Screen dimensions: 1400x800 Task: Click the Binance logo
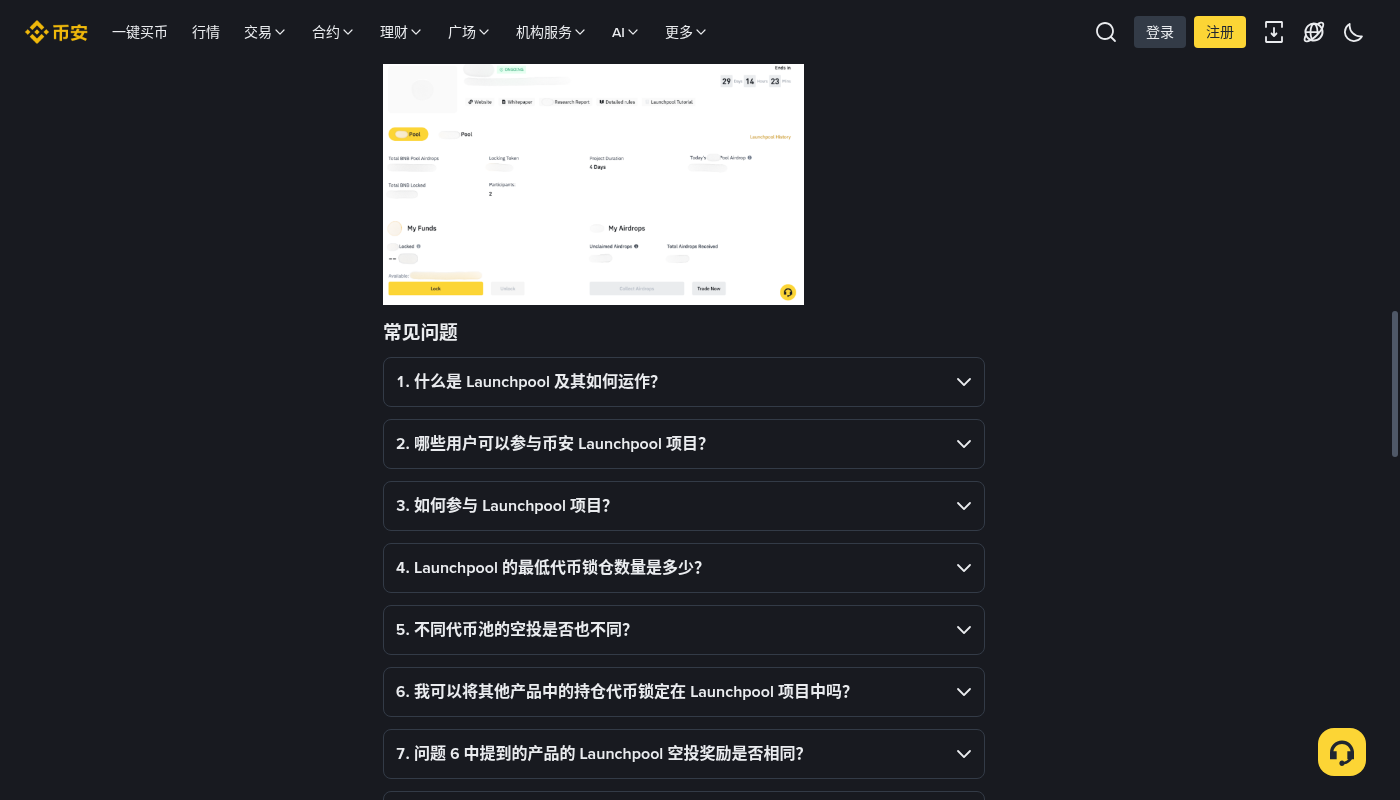tap(56, 32)
